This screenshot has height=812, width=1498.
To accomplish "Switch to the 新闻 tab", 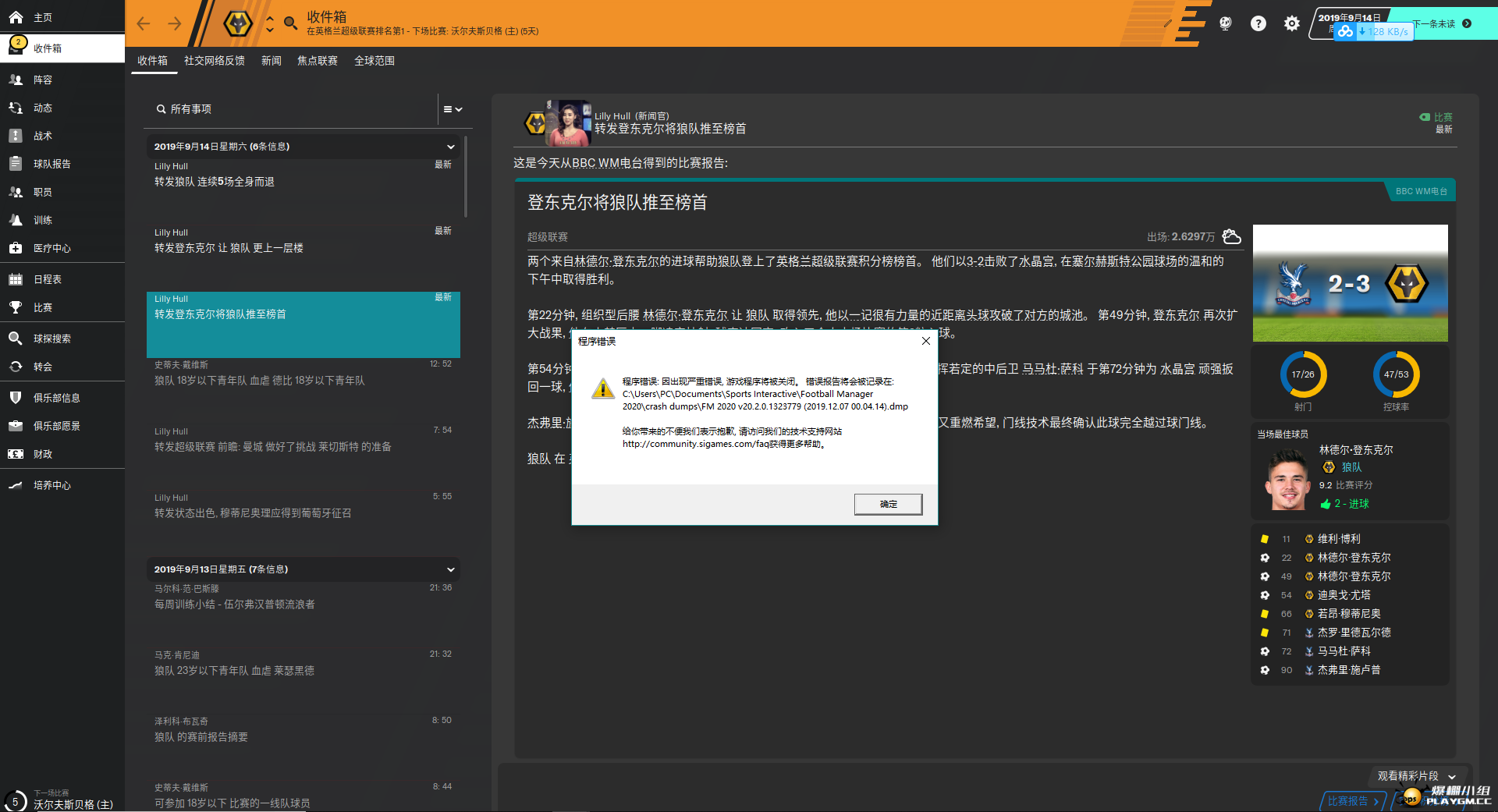I will pos(272,61).
